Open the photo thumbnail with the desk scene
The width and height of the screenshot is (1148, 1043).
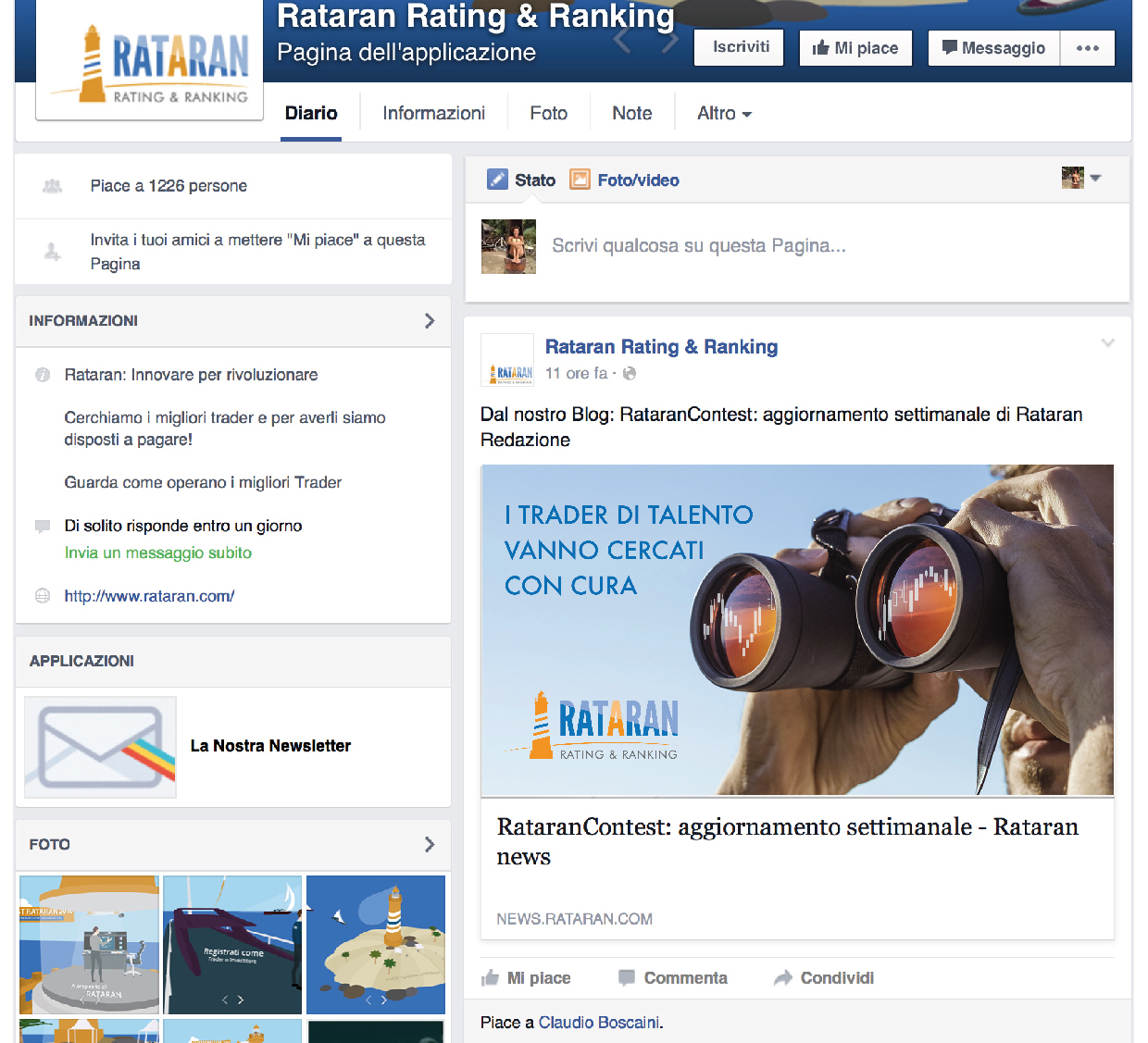89,945
